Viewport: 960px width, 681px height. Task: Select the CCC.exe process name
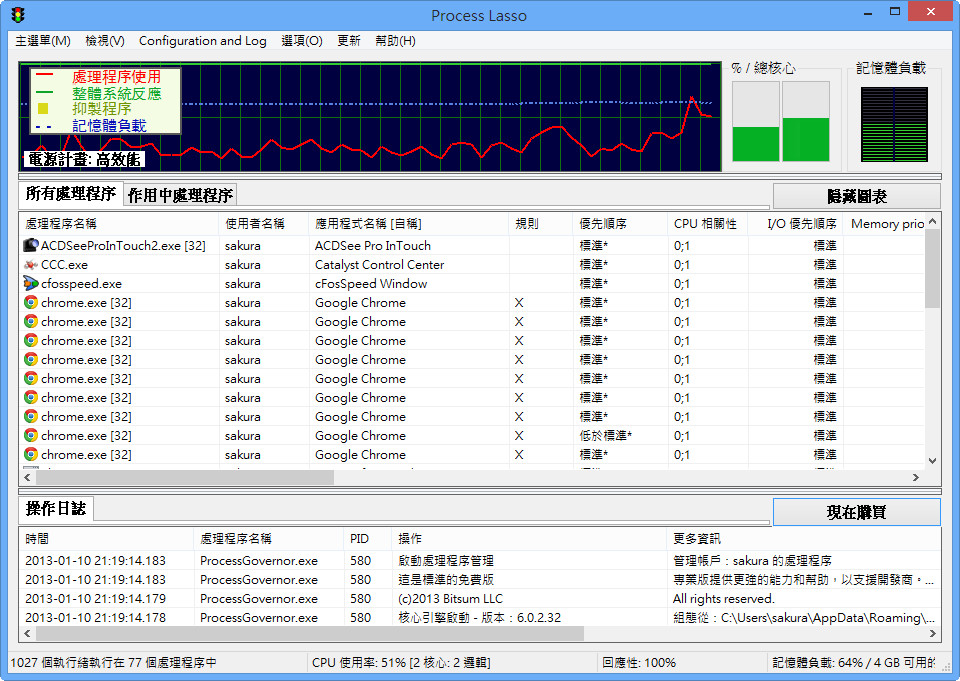64,265
